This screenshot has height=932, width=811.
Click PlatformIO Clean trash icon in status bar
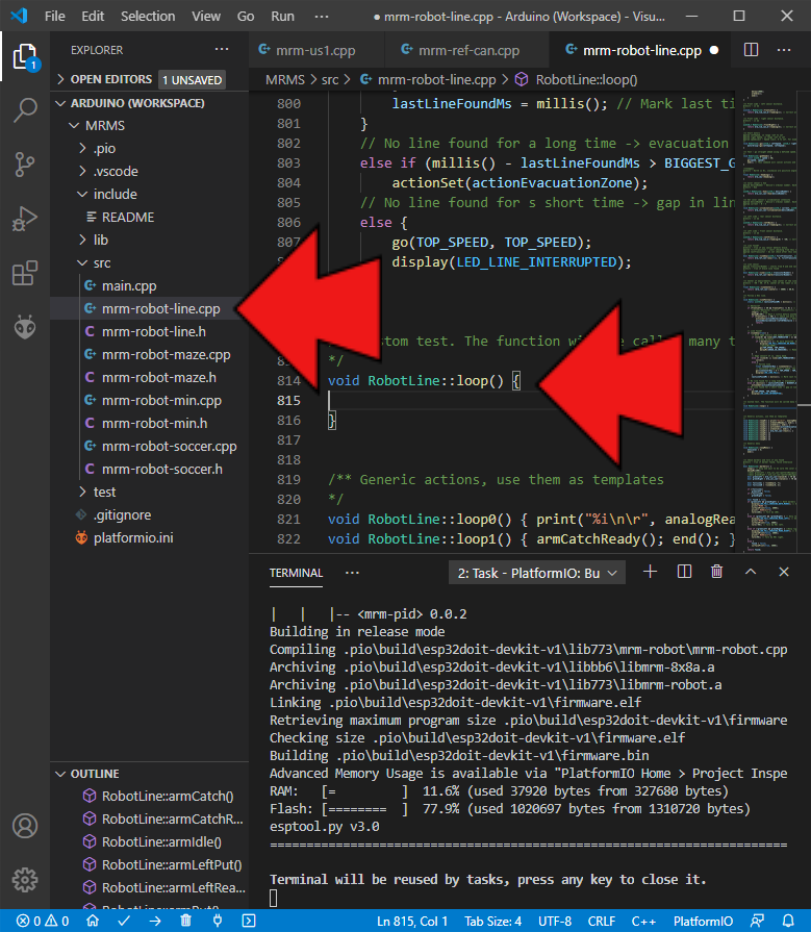[186, 921]
